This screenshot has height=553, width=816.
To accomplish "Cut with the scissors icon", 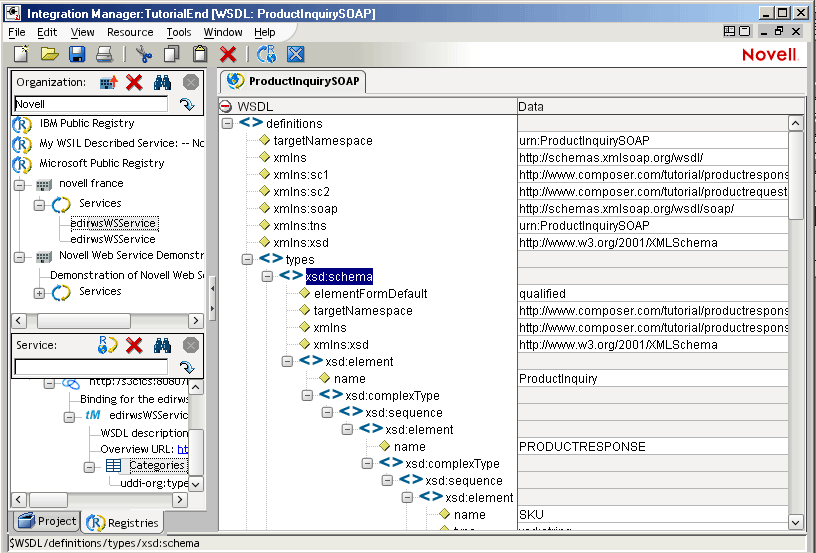I will click(144, 54).
